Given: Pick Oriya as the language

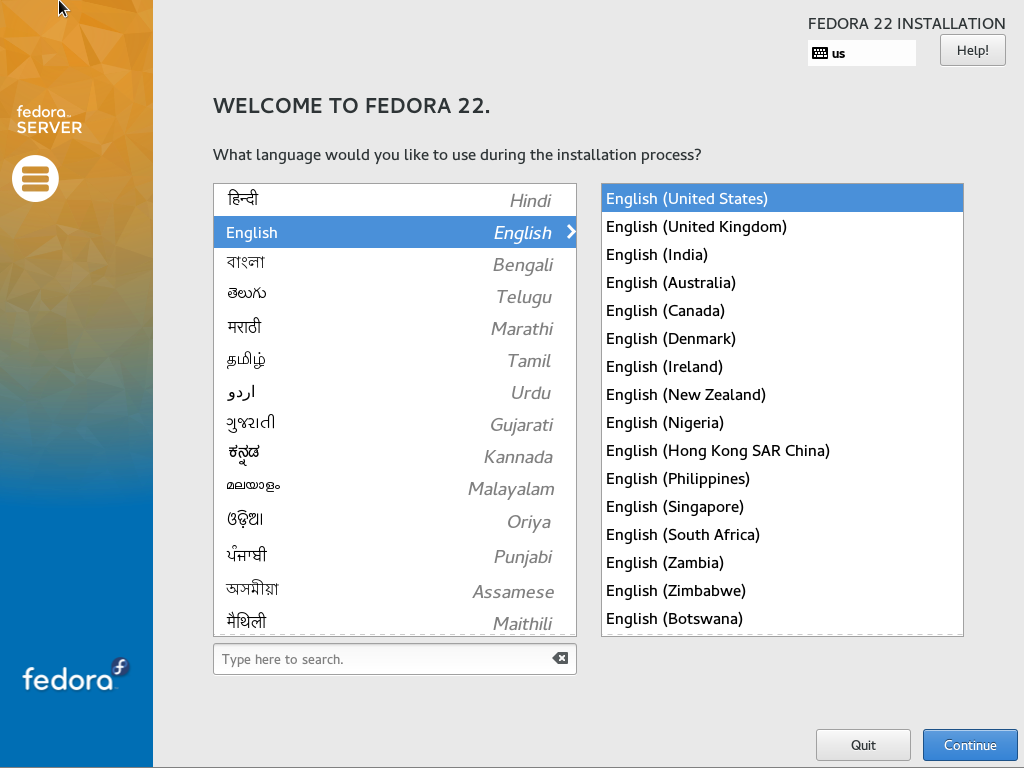Looking at the screenshot, I should click(x=394, y=521).
